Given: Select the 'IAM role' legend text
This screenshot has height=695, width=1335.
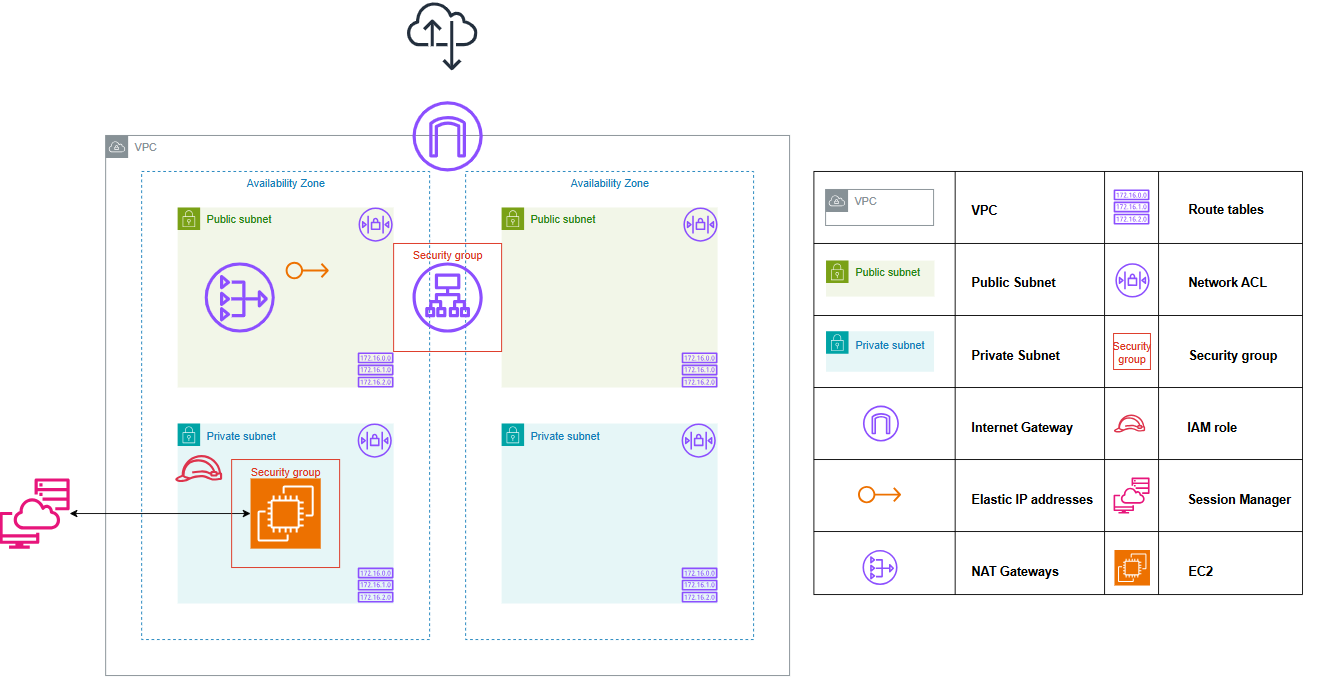Looking at the screenshot, I should (1212, 427).
